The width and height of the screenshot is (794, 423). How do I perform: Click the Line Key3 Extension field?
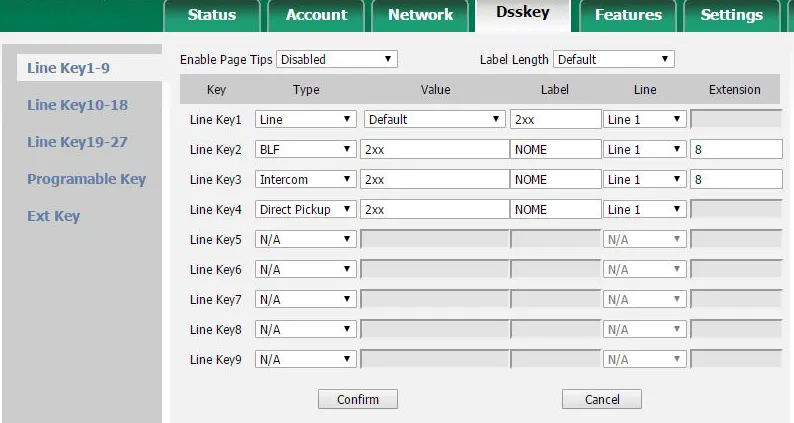pos(735,180)
